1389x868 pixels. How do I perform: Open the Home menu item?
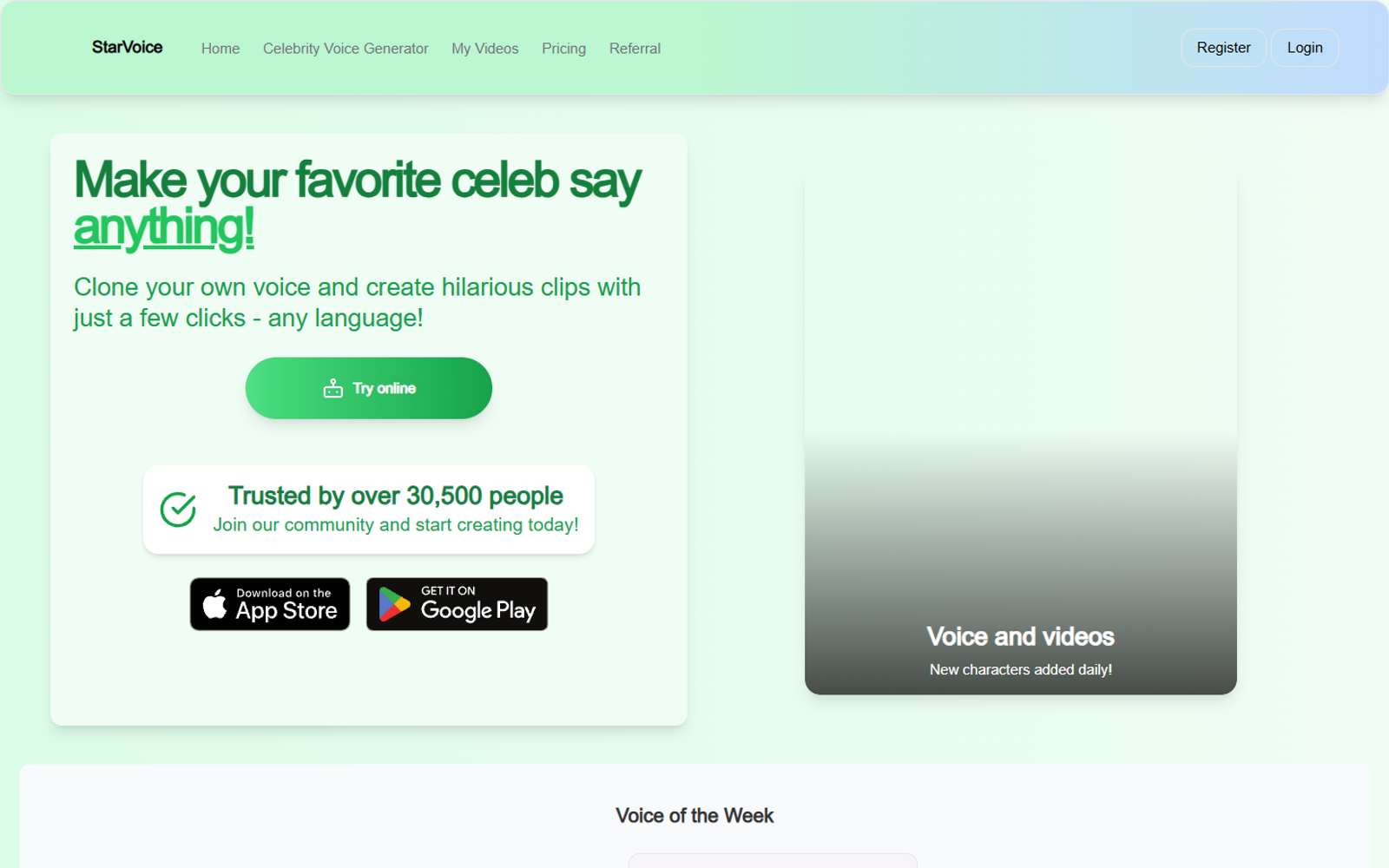221,49
